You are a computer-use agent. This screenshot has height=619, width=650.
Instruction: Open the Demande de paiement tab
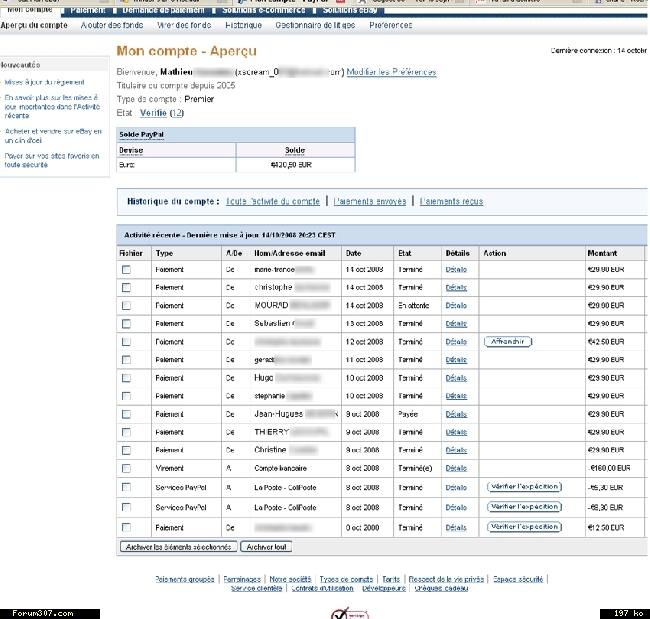pos(163,10)
